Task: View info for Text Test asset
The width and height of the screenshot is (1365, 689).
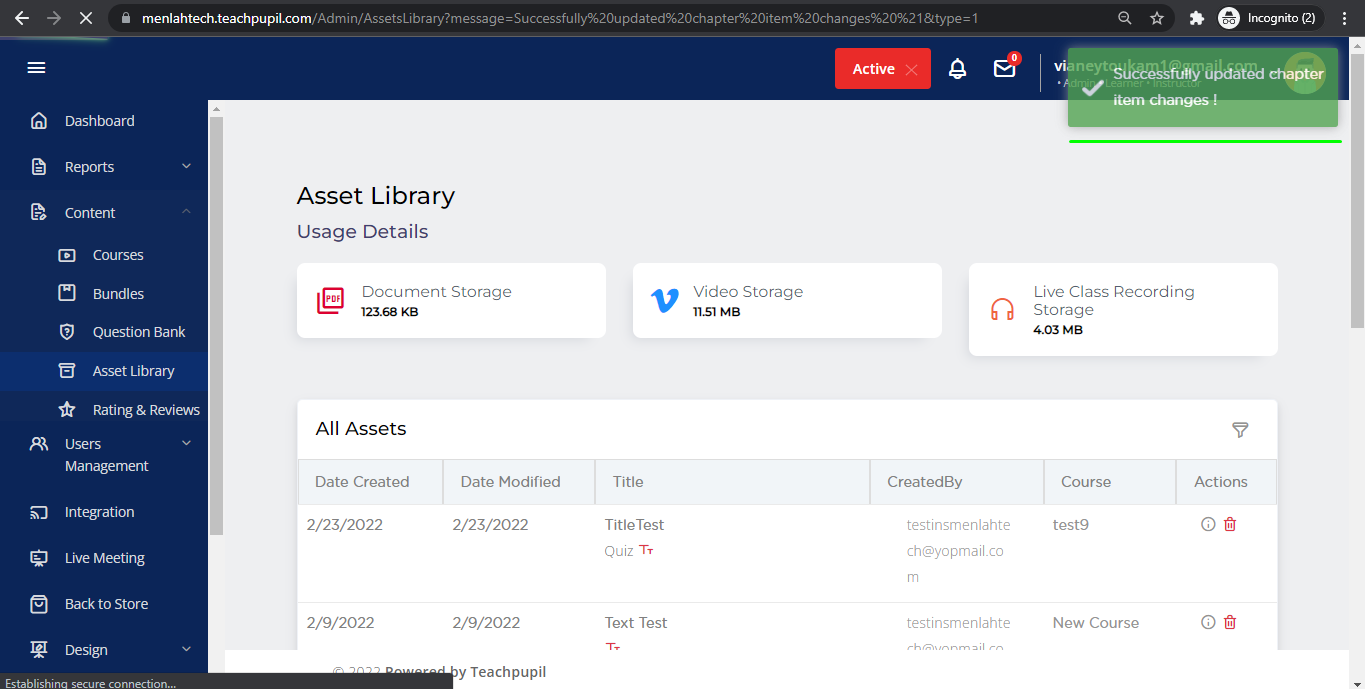Action: pyautogui.click(x=1208, y=623)
